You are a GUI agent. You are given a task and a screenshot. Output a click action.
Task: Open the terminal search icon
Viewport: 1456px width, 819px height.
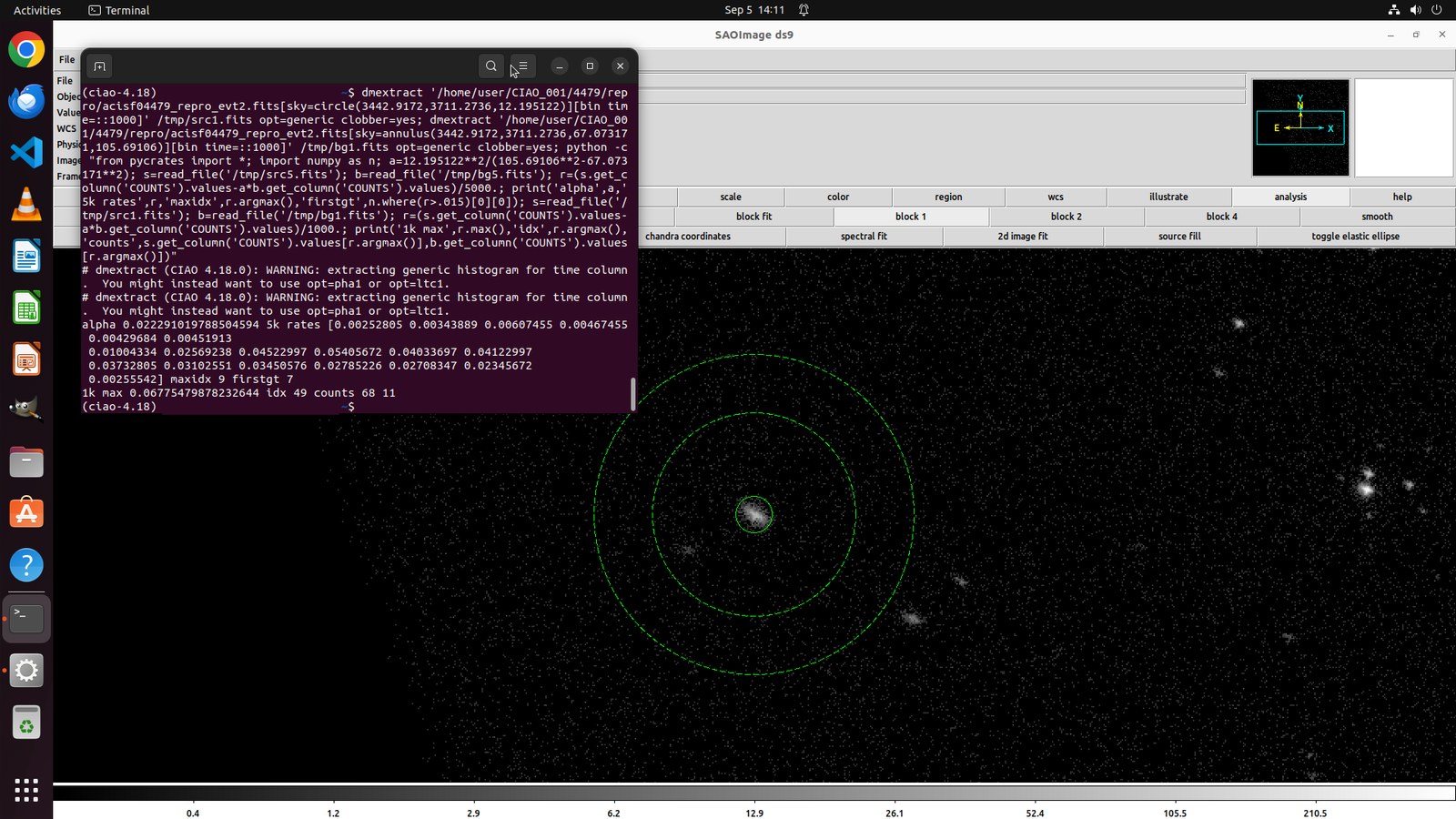491,66
